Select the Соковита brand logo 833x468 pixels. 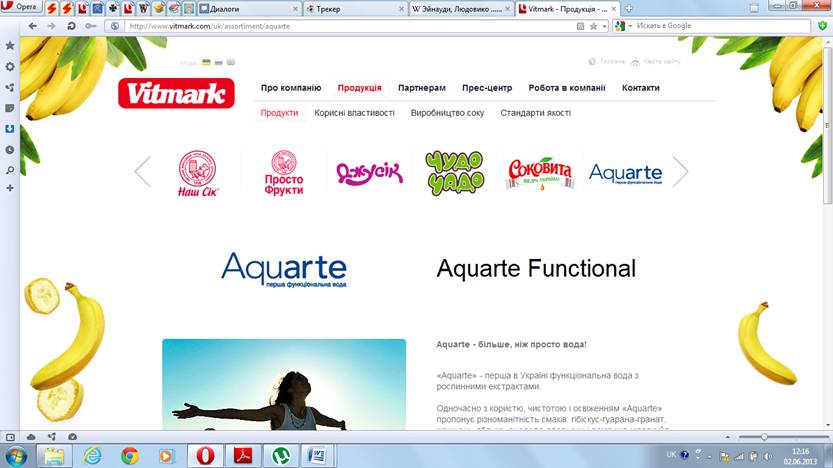540,173
